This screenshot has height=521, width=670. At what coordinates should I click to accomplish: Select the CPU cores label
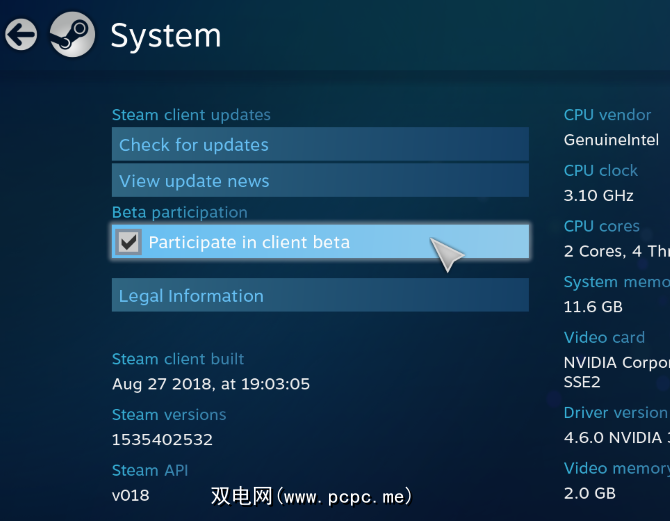[601, 226]
